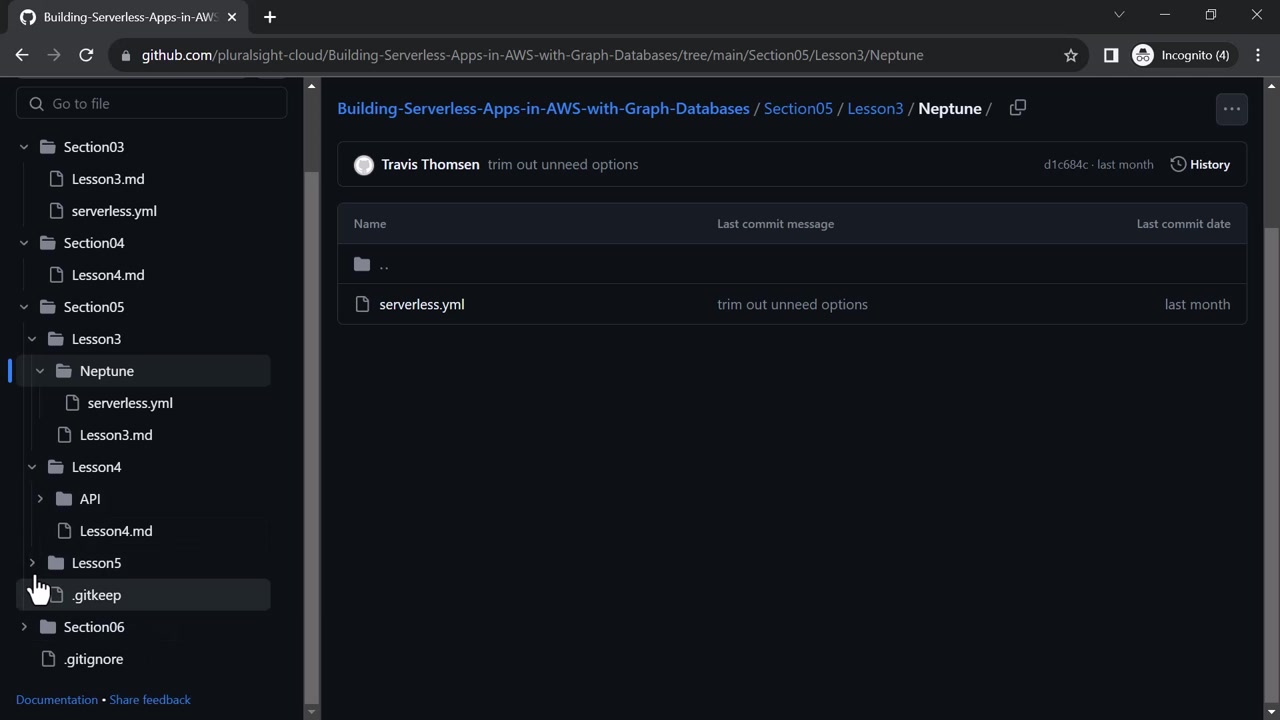Image resolution: width=1280 pixels, height=720 pixels.
Task: Expand the Section06 folder
Action: coord(24,627)
